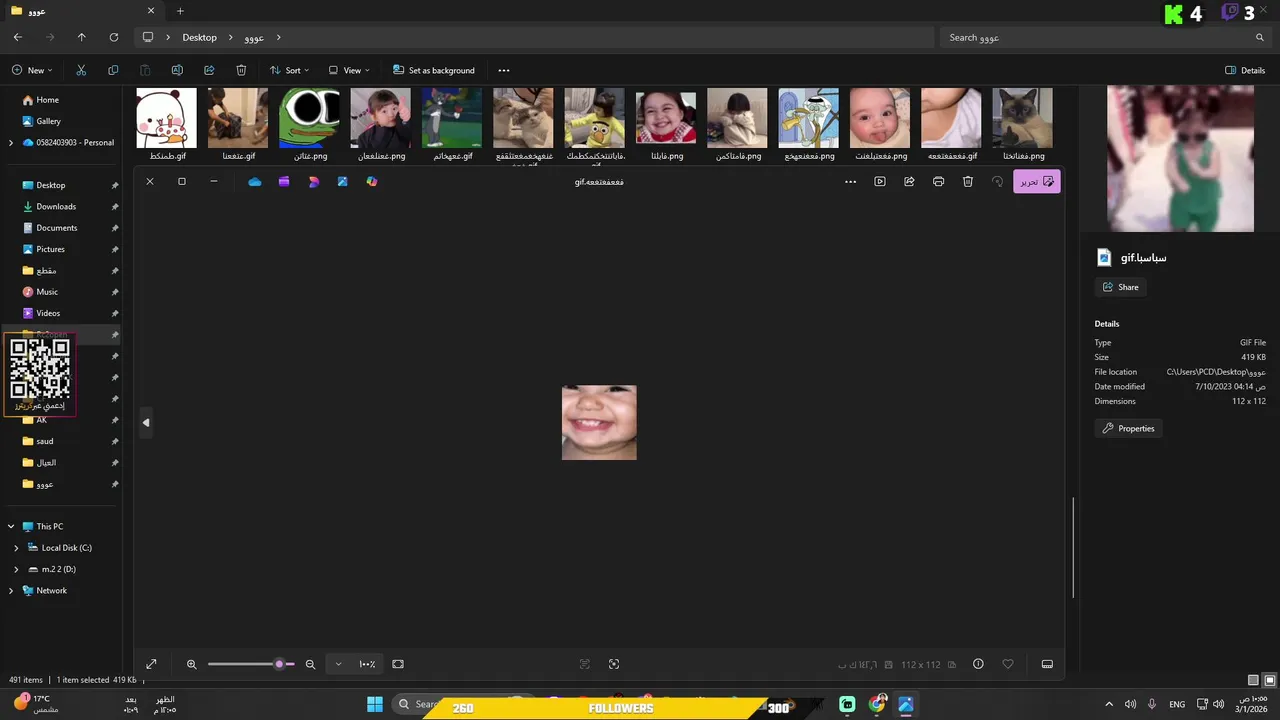Go up one folder level
1280x720 pixels.
82,37
